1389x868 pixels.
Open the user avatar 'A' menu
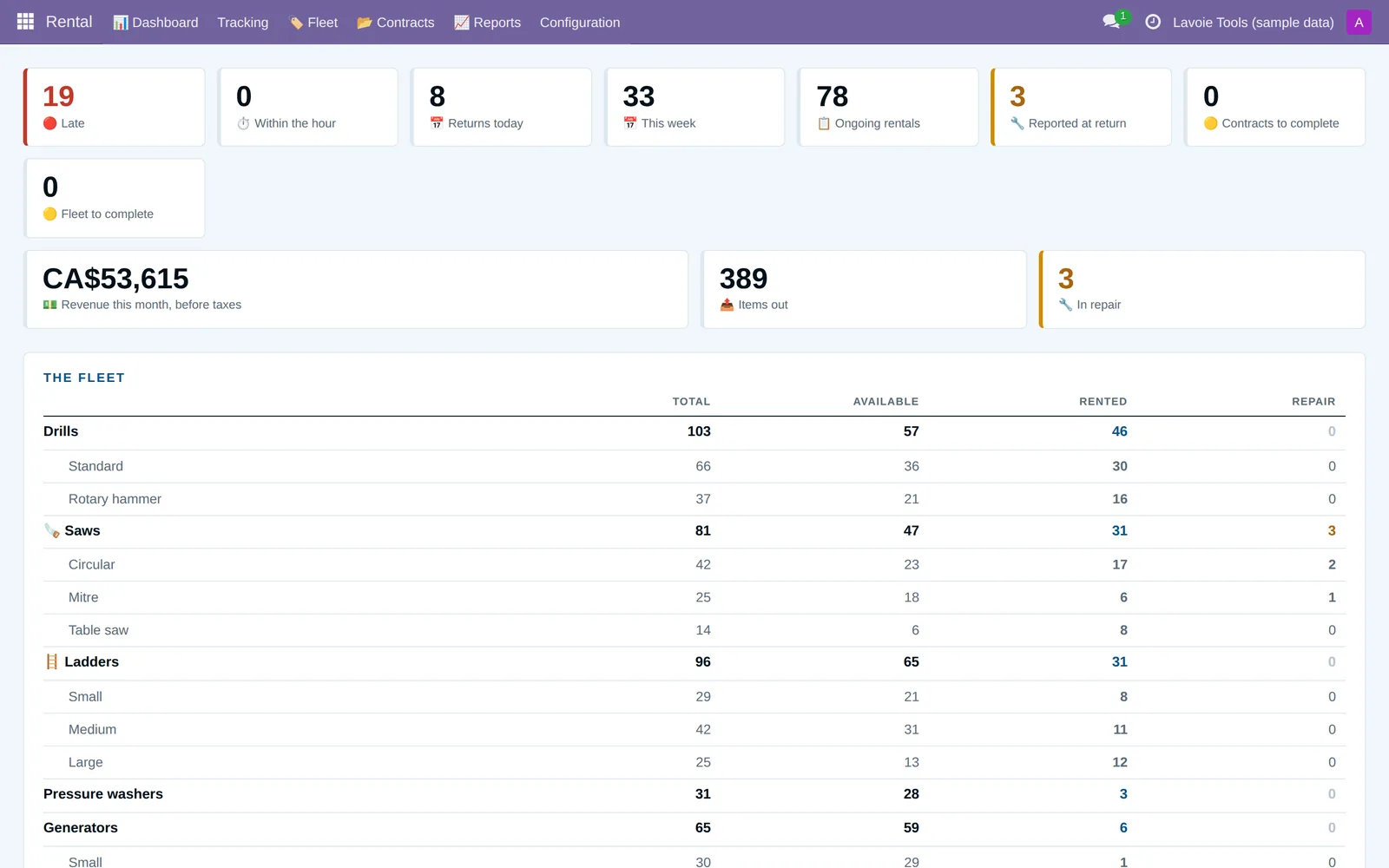[x=1359, y=22]
